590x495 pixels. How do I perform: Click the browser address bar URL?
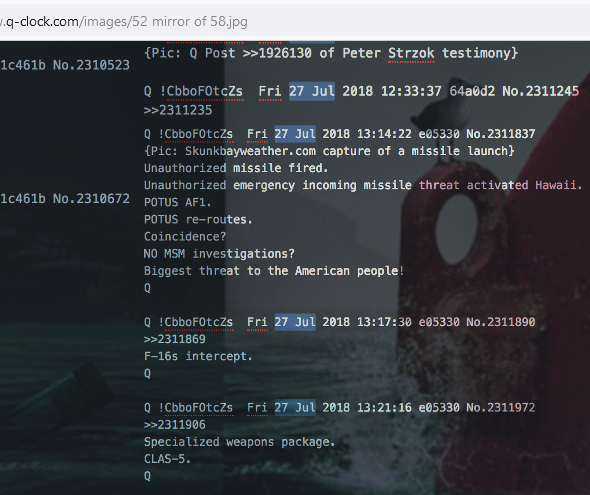[x=124, y=21]
